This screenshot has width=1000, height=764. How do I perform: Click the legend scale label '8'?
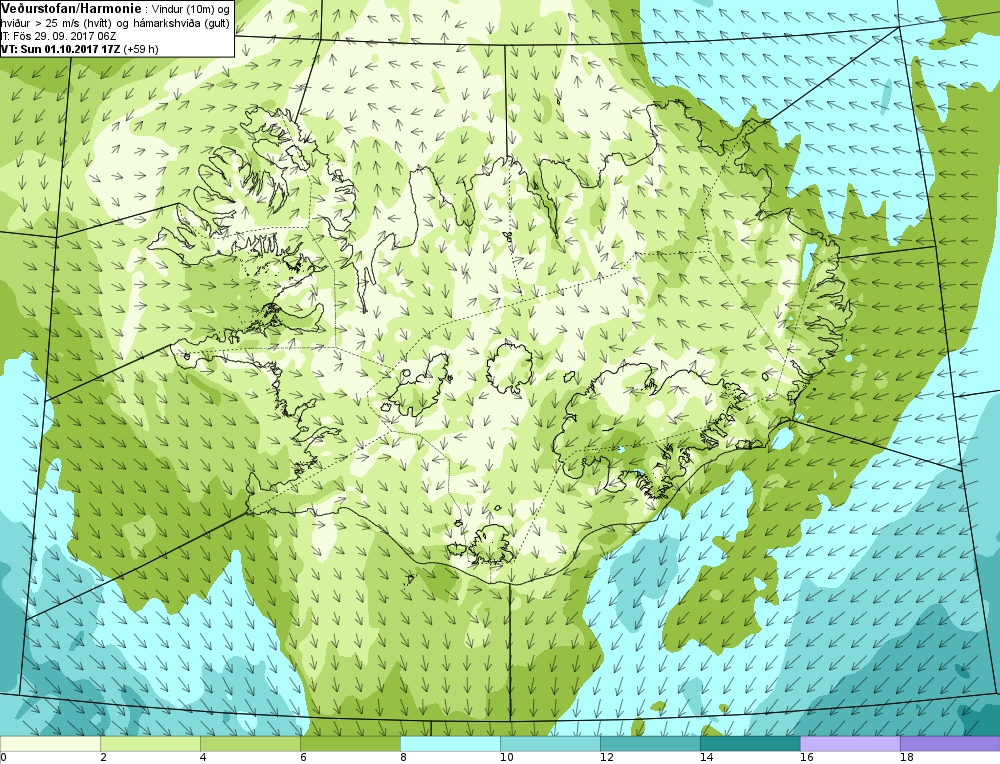click(x=404, y=758)
